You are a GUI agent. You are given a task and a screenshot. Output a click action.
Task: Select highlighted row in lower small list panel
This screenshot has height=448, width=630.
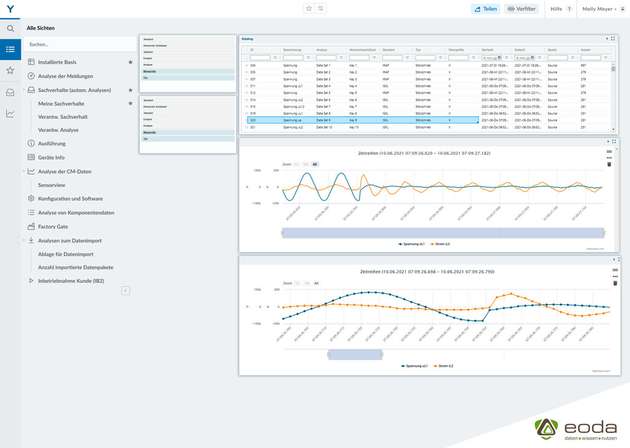tap(188, 132)
